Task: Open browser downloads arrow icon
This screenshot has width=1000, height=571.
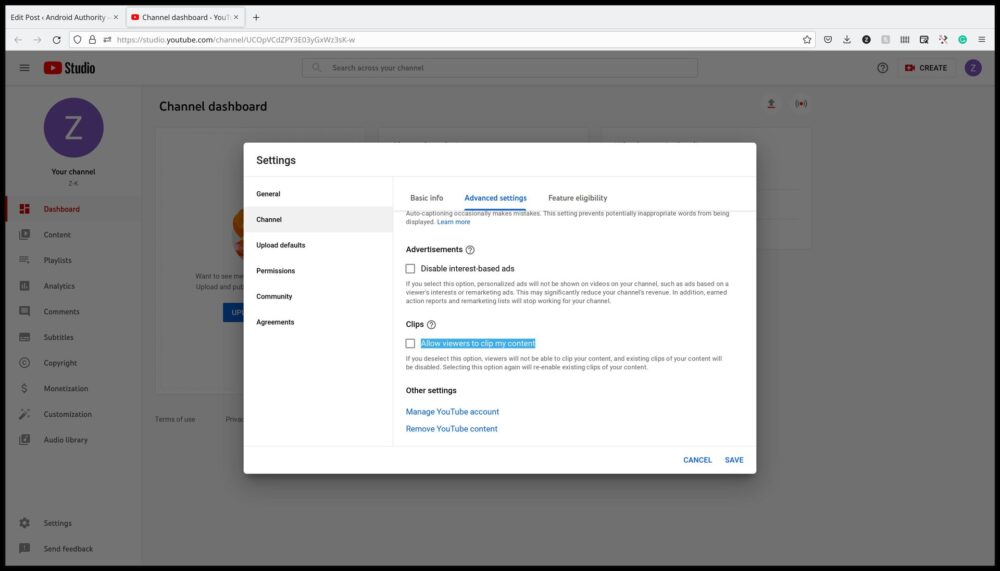Action: coord(847,40)
